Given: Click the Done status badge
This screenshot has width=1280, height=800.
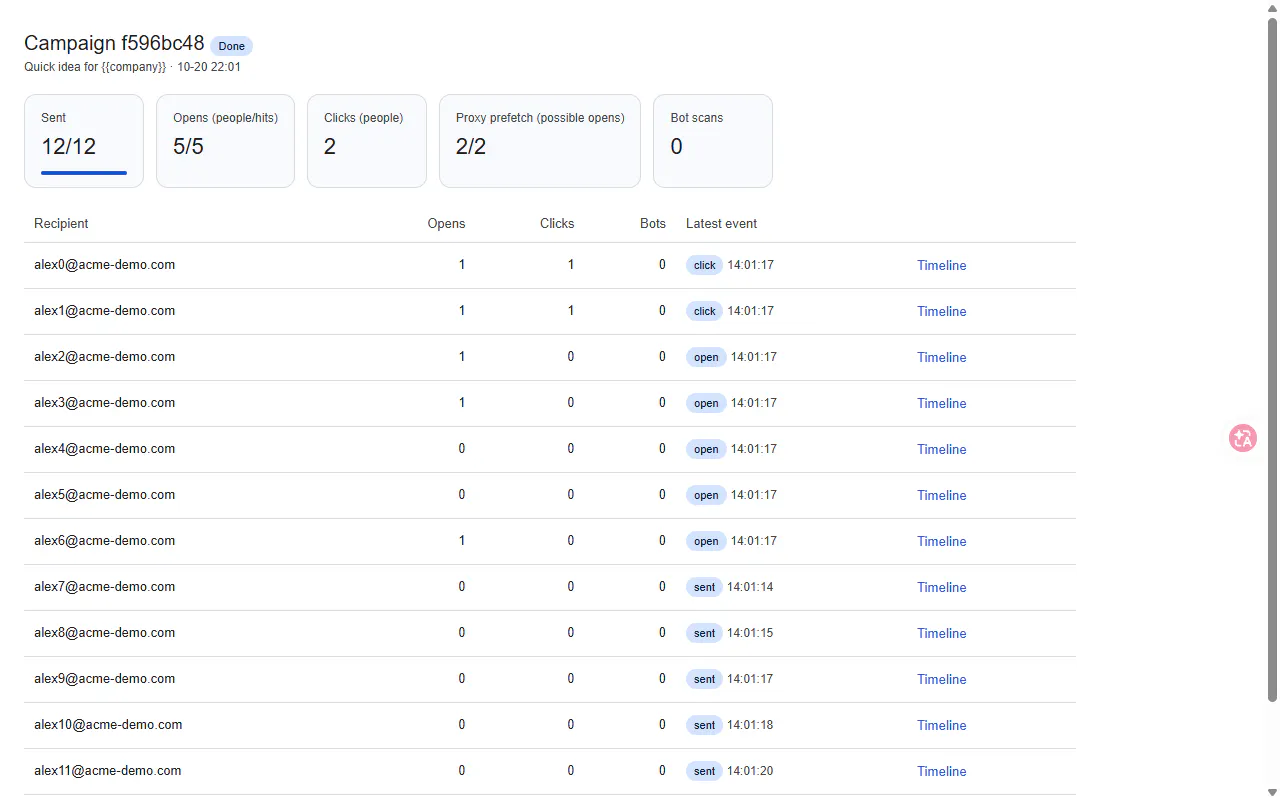Looking at the screenshot, I should (x=231, y=46).
